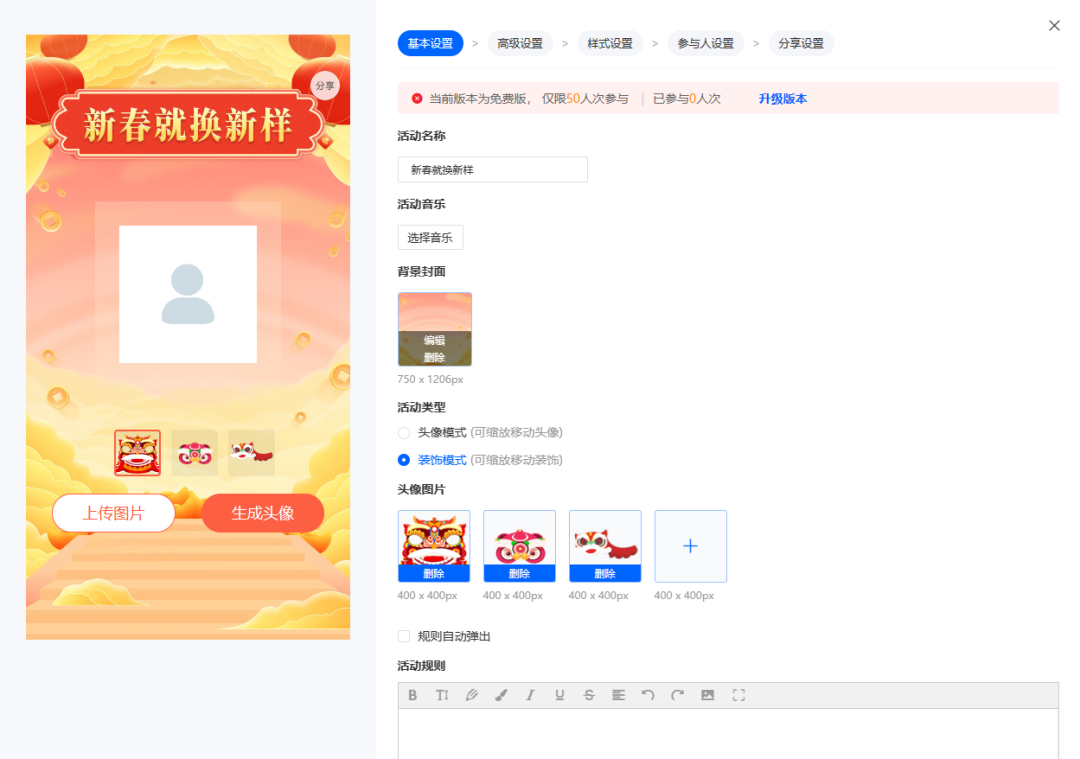Pick the text color pencil tool
The height and width of the screenshot is (759, 1080).
[x=472, y=695]
